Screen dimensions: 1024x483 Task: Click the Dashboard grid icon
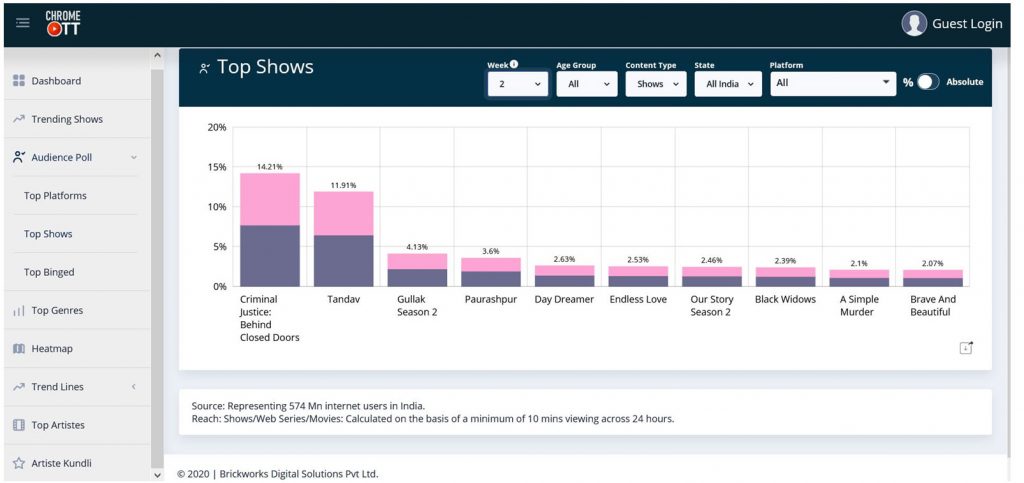tap(18, 81)
